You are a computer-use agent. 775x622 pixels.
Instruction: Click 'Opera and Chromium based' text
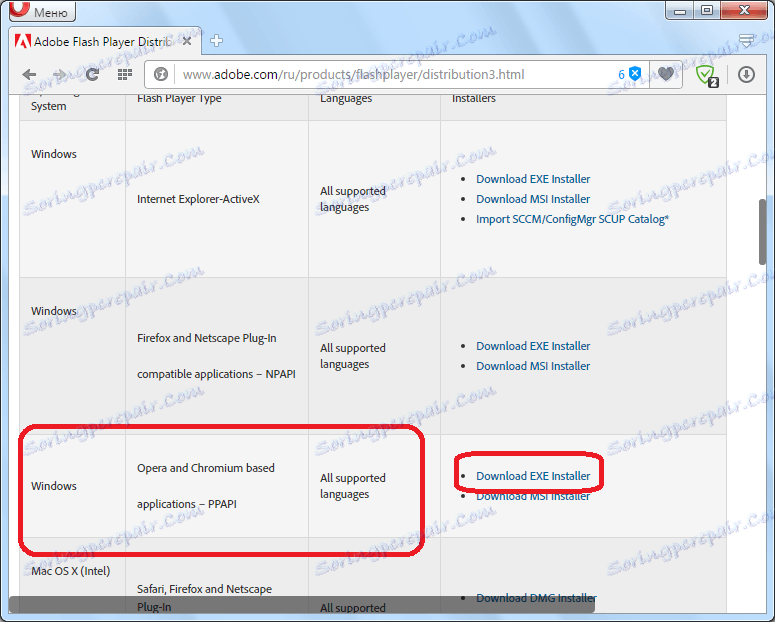[206, 468]
